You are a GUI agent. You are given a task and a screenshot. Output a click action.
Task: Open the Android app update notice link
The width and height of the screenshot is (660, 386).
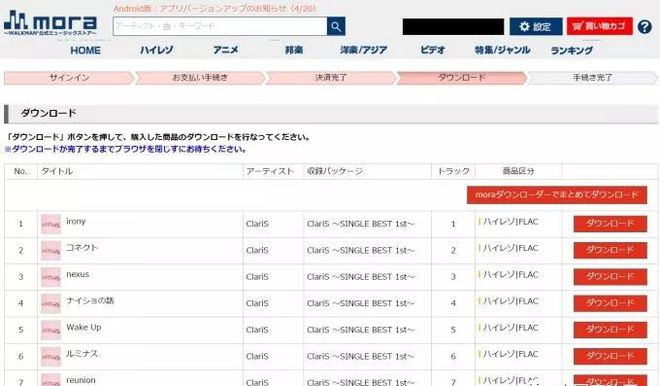[215, 8]
